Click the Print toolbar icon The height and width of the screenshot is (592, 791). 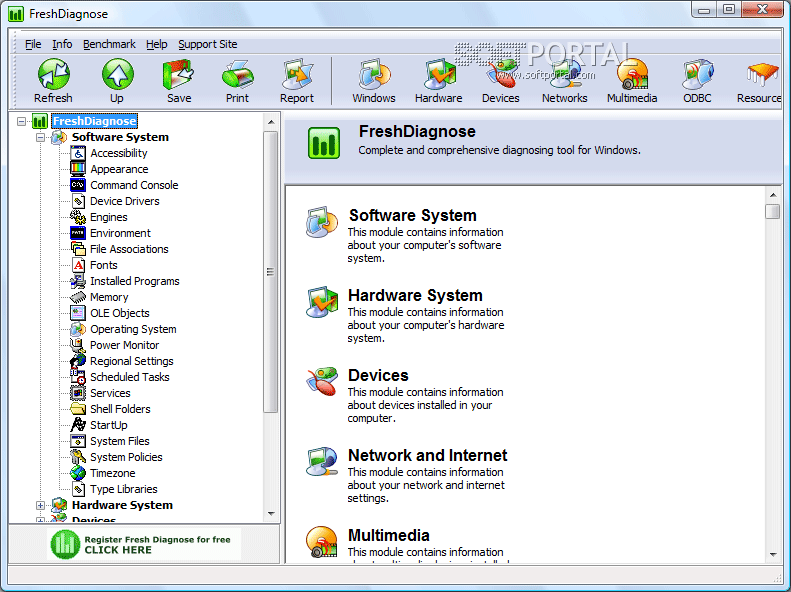click(x=237, y=75)
